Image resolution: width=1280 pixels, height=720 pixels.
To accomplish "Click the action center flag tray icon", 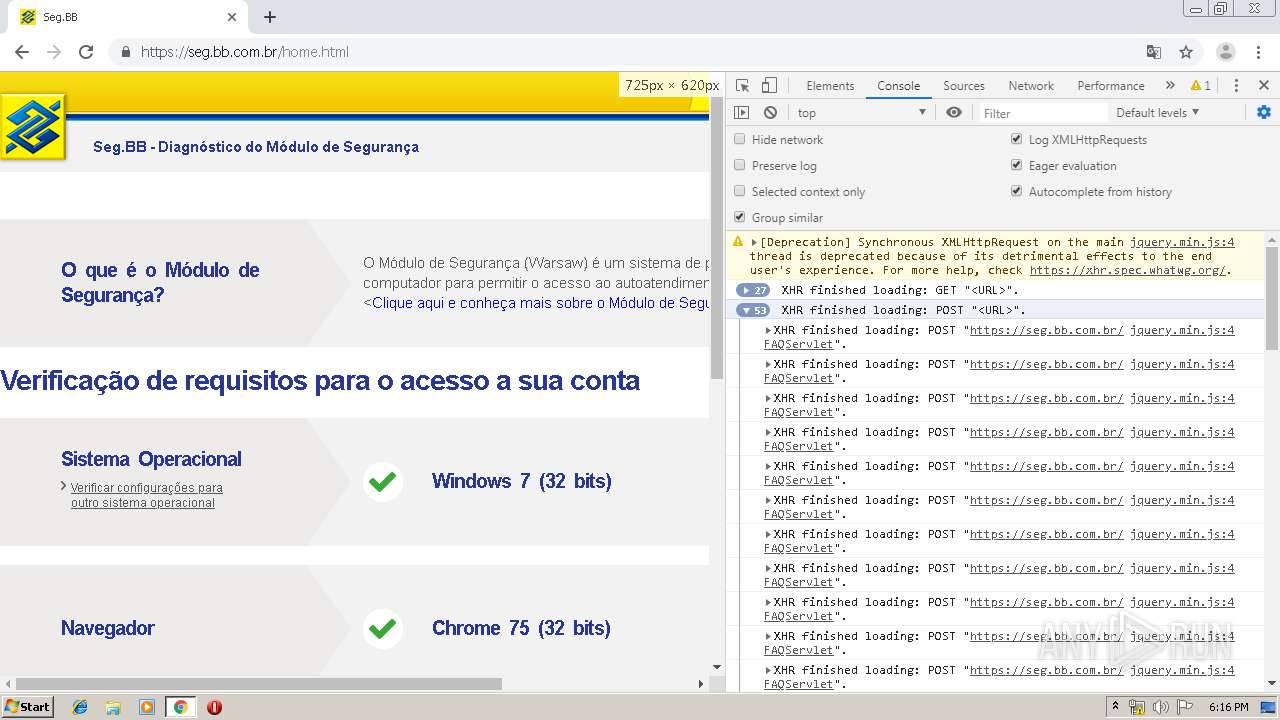I will tap(1185, 707).
